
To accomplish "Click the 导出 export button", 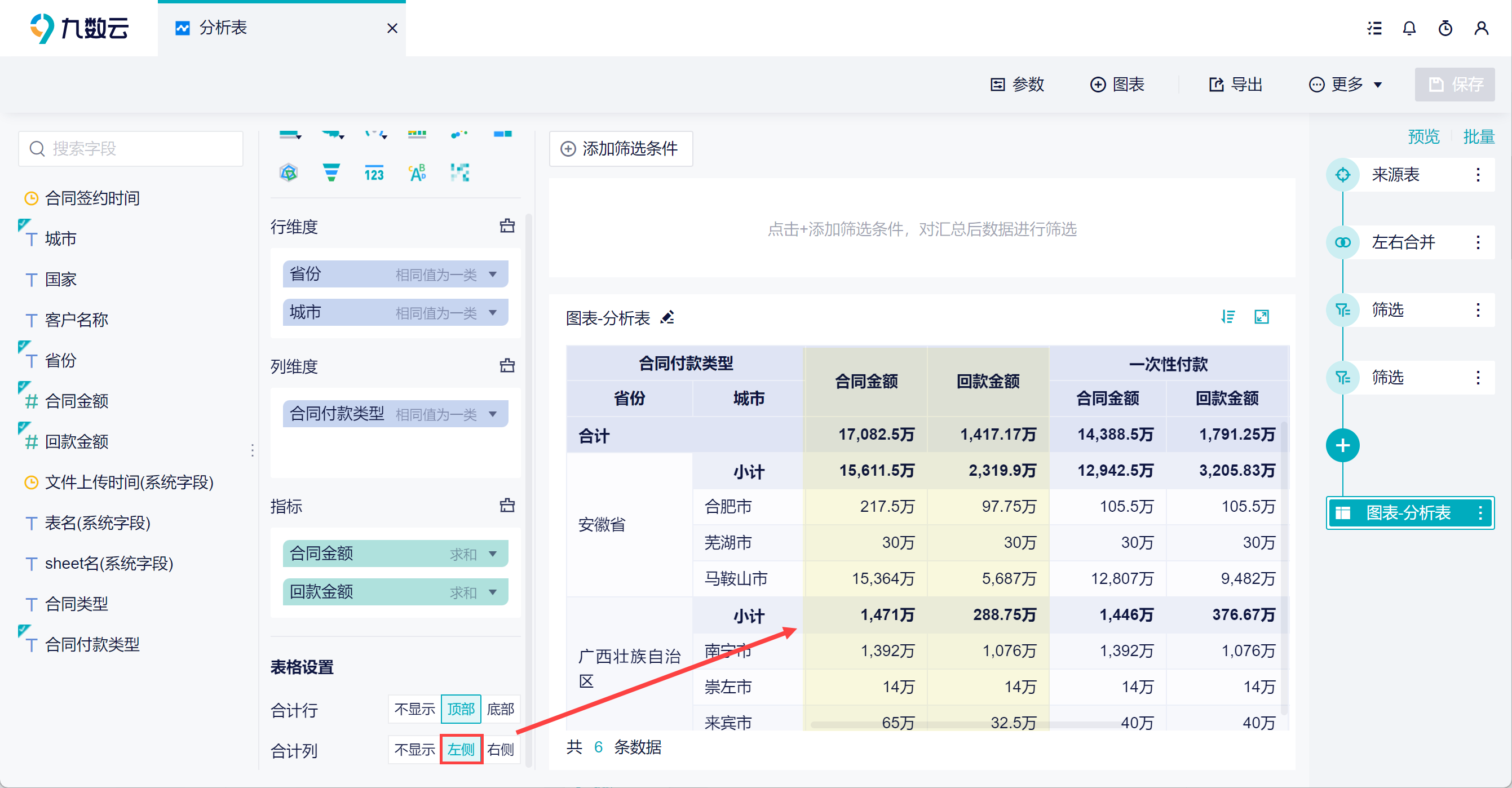I will pyautogui.click(x=1236, y=85).
